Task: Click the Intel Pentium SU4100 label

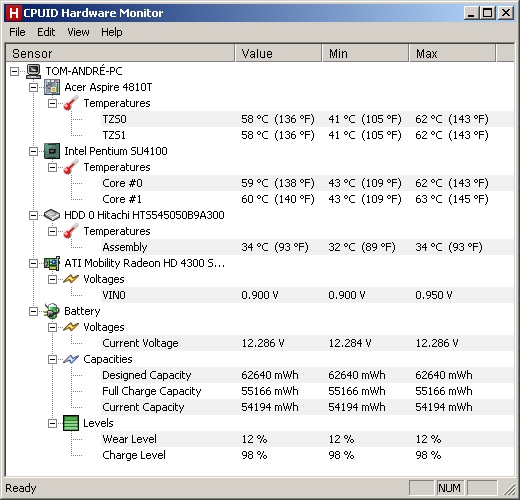Action: pyautogui.click(x=116, y=151)
